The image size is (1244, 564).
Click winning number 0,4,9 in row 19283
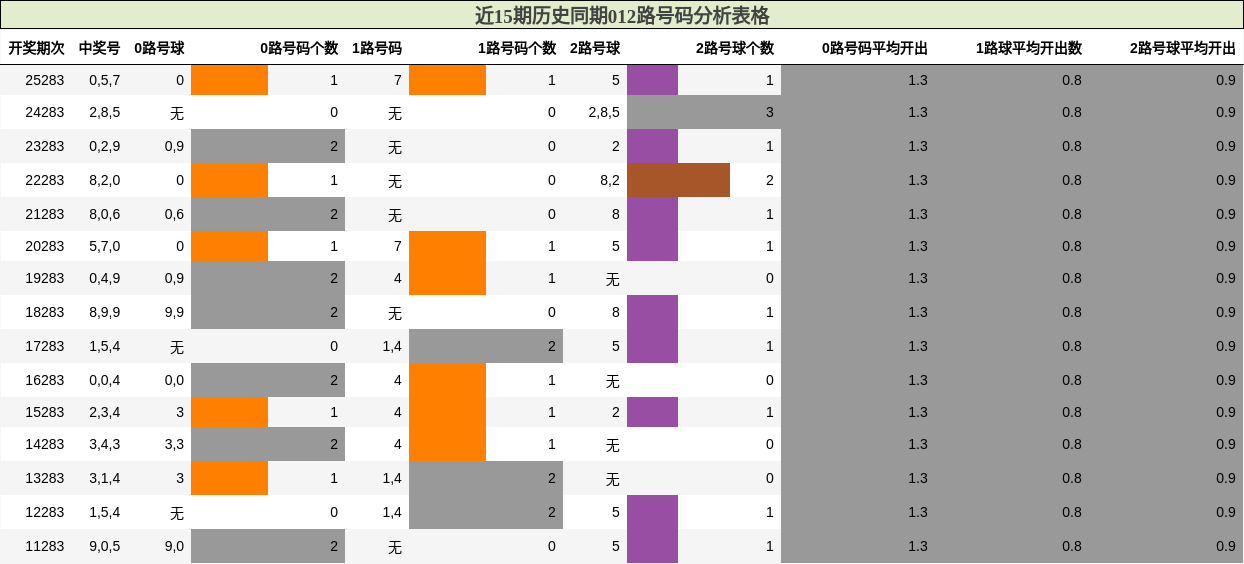(105, 278)
